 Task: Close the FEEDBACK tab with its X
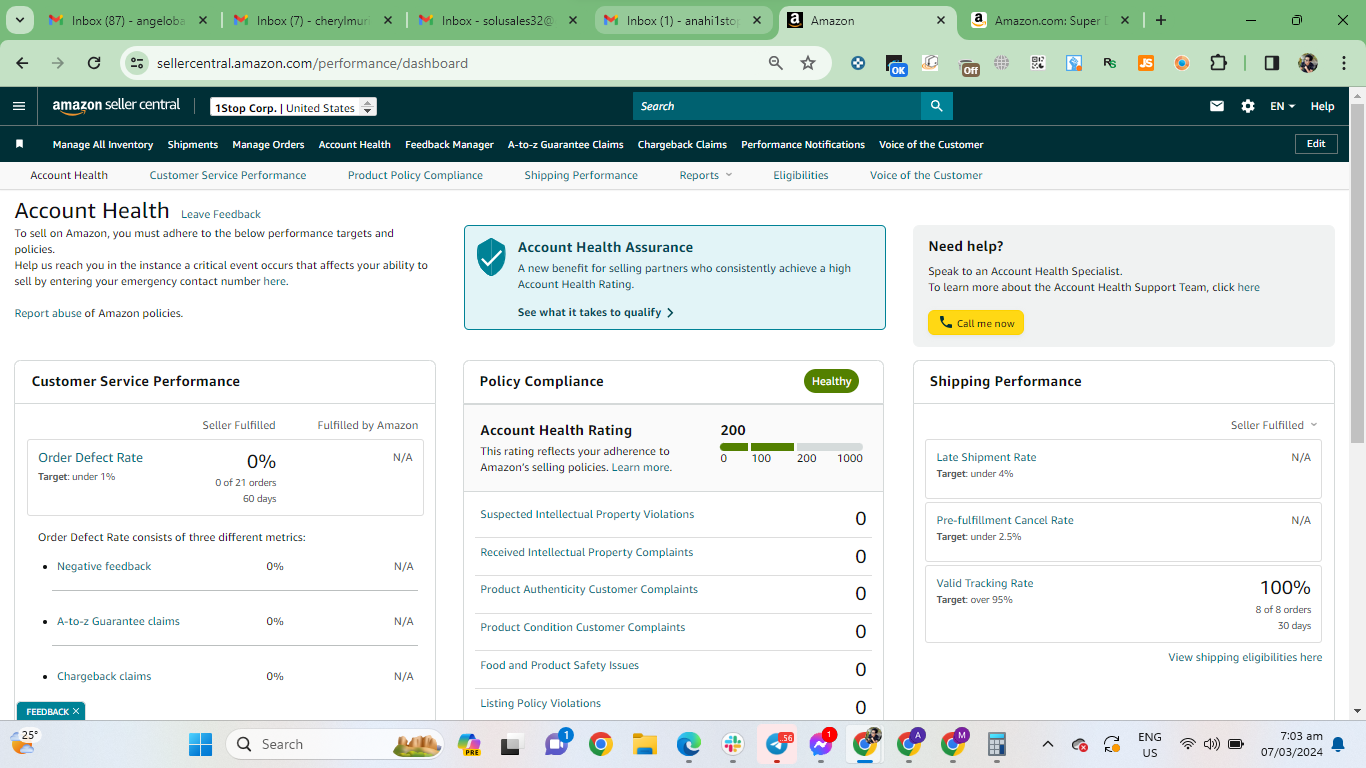point(76,711)
